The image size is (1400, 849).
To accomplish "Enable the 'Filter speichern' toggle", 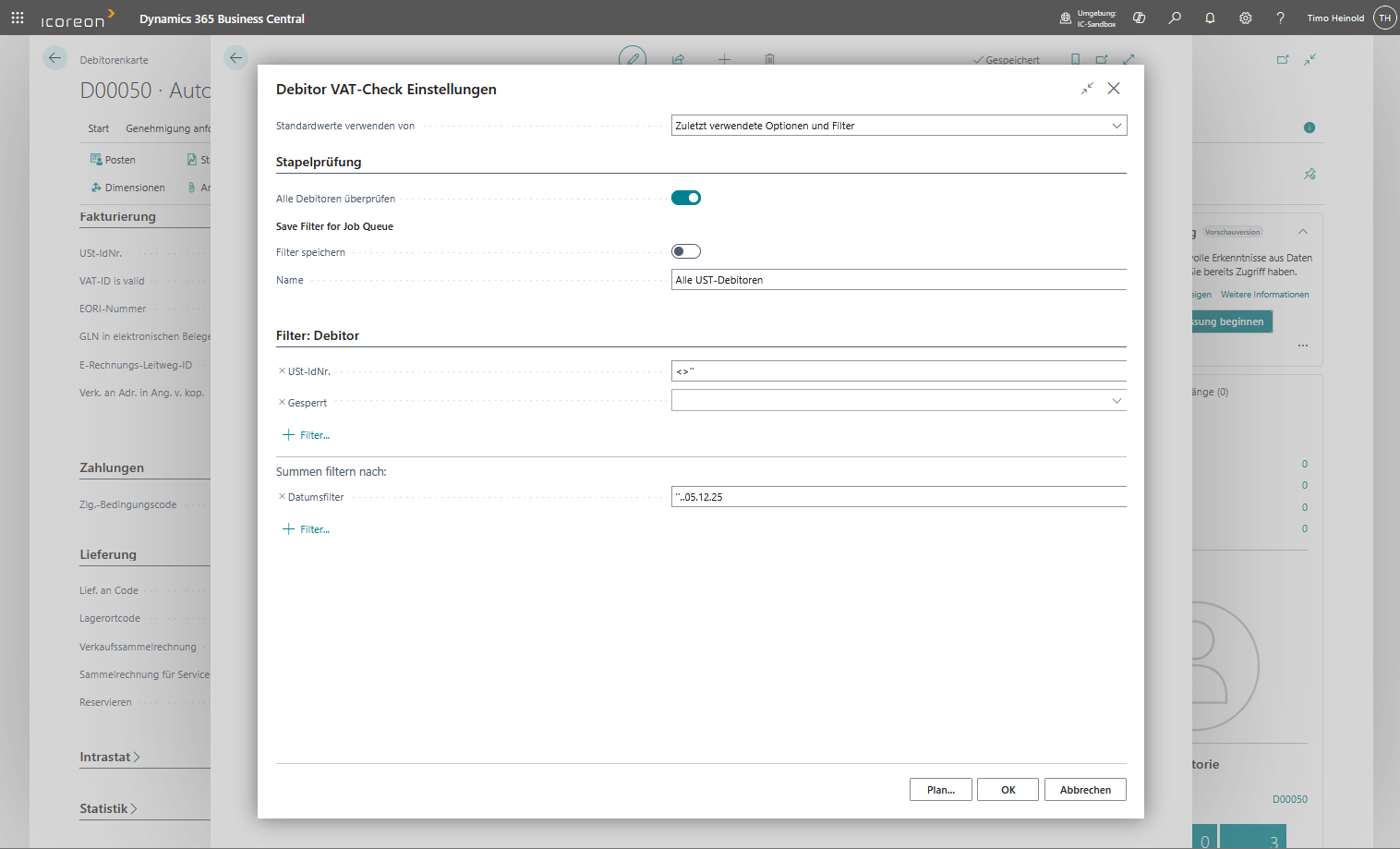I will [686, 251].
